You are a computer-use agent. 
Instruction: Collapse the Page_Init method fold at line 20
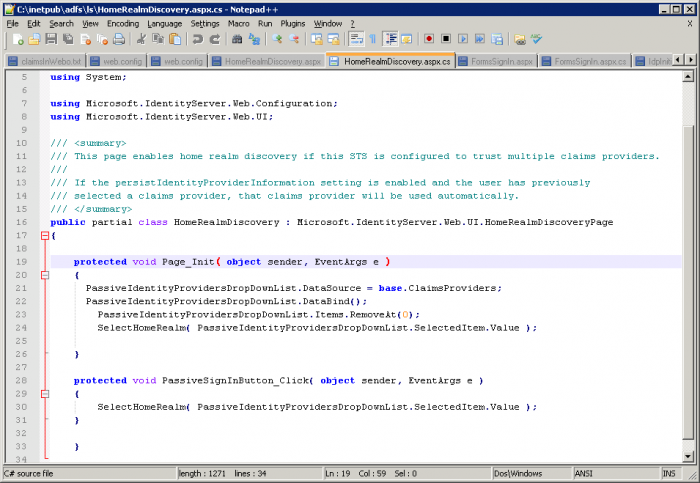coord(44,274)
